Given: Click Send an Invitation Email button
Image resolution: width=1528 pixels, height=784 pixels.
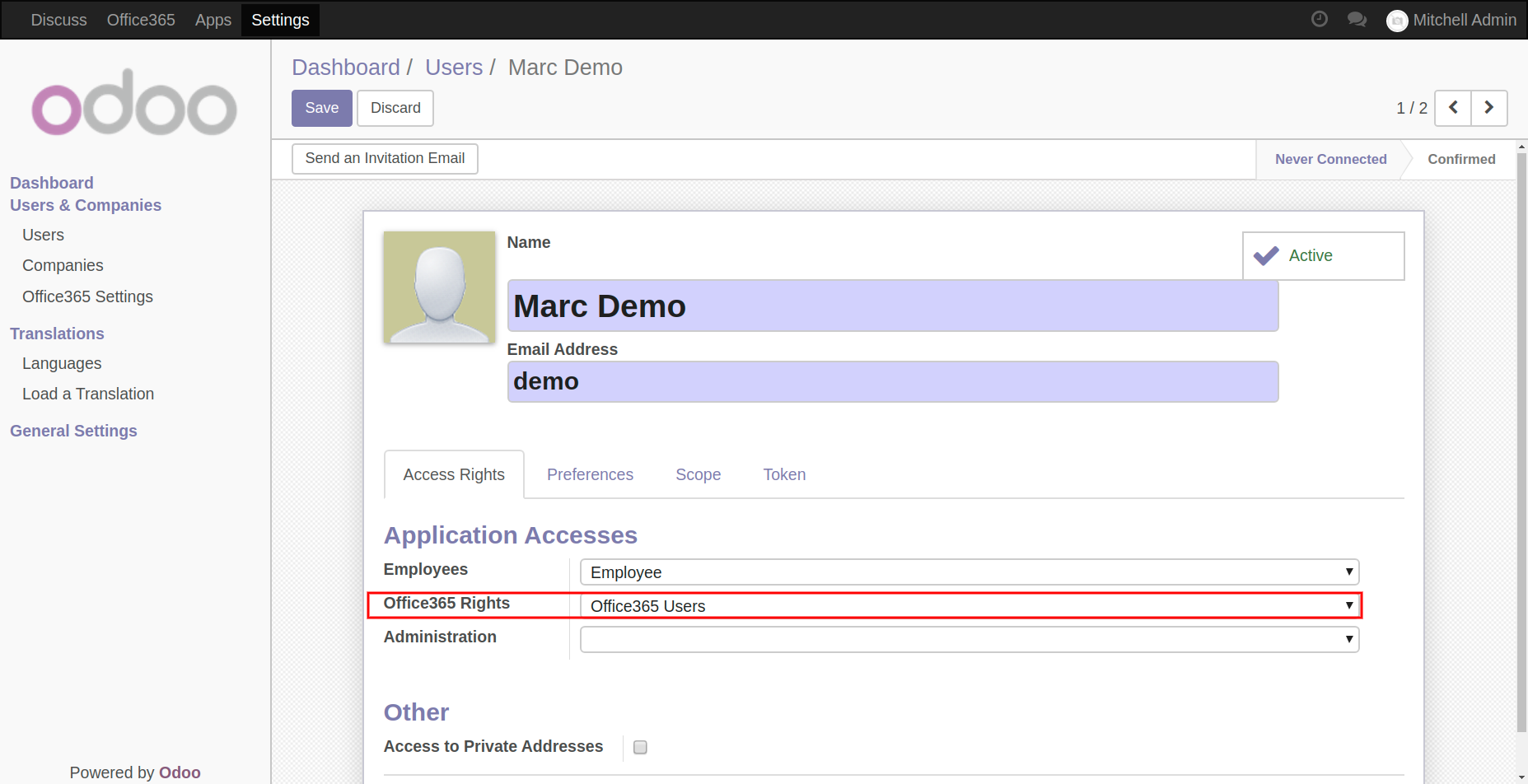Looking at the screenshot, I should pyautogui.click(x=385, y=158).
